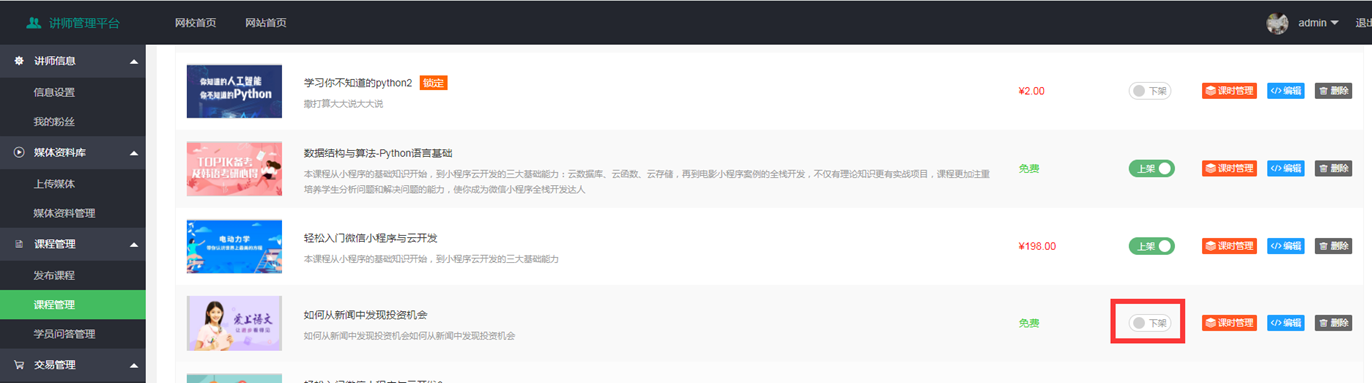1372x383 pixels.
Task: Click the ¥2.00 price text
Action: click(x=1031, y=91)
